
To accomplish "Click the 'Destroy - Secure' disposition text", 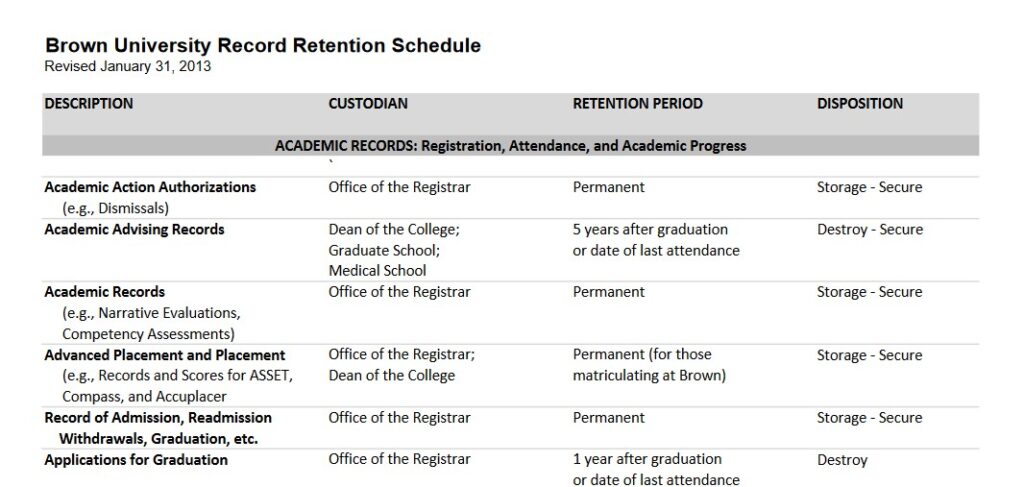I will (x=869, y=230).
